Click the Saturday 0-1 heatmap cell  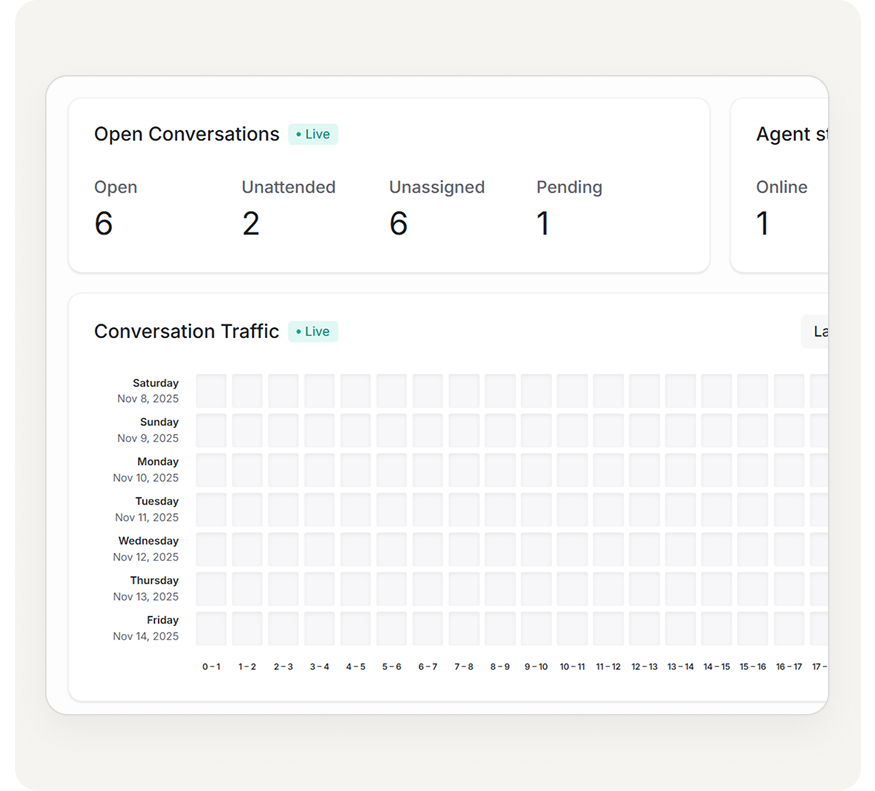(x=211, y=391)
